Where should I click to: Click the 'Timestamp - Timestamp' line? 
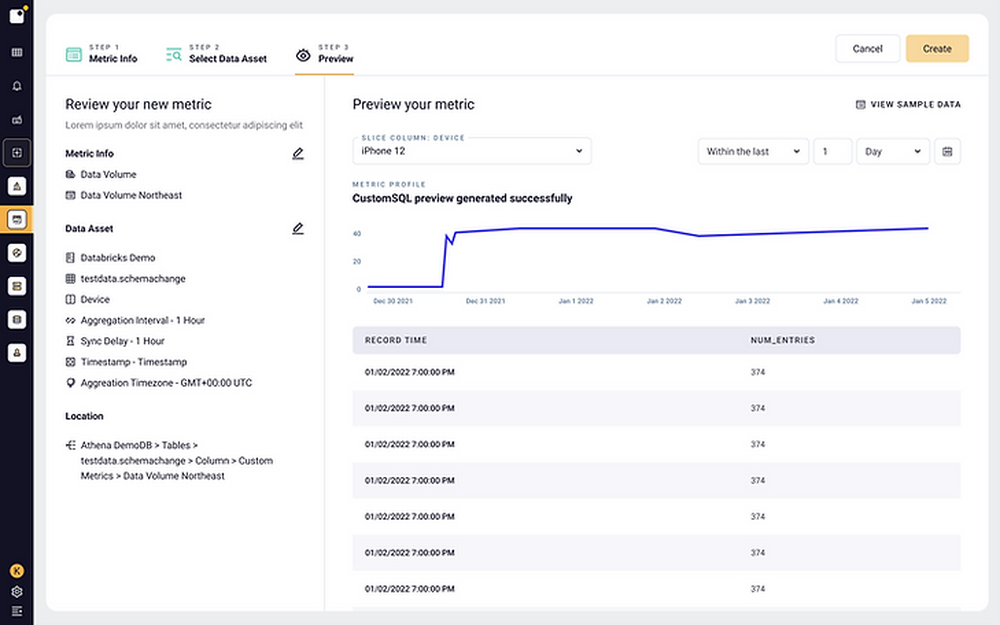click(x=134, y=362)
